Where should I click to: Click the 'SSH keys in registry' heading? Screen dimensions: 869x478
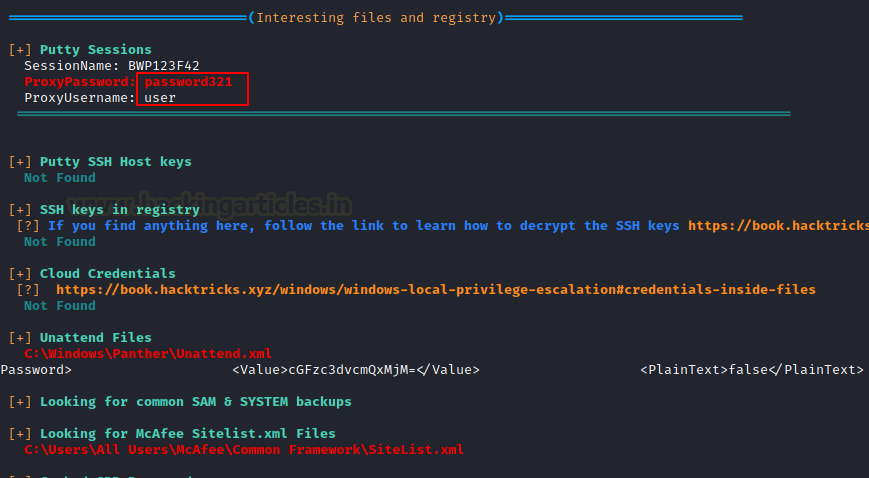pyautogui.click(x=120, y=210)
